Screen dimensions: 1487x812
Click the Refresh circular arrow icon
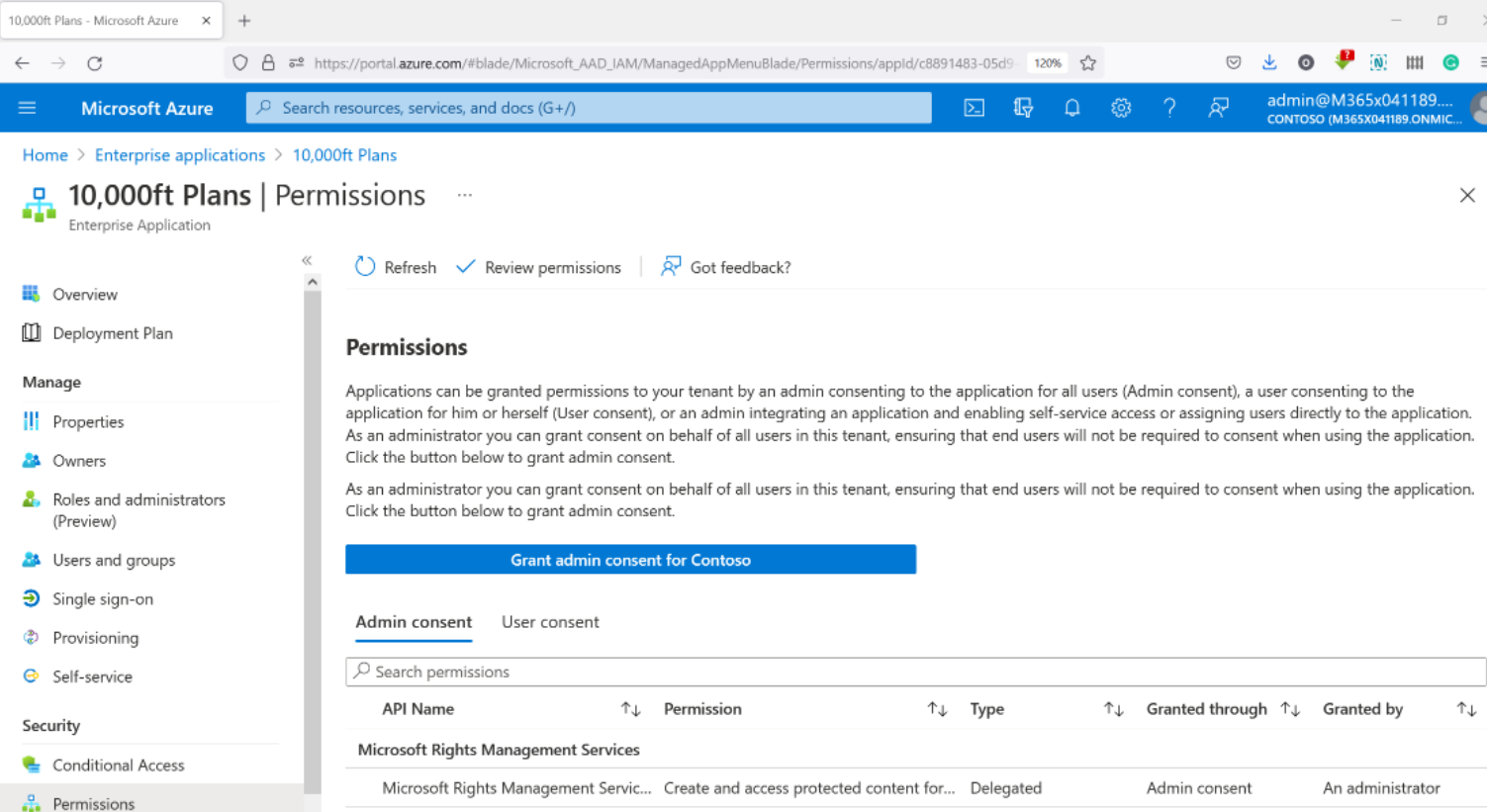[x=365, y=267]
